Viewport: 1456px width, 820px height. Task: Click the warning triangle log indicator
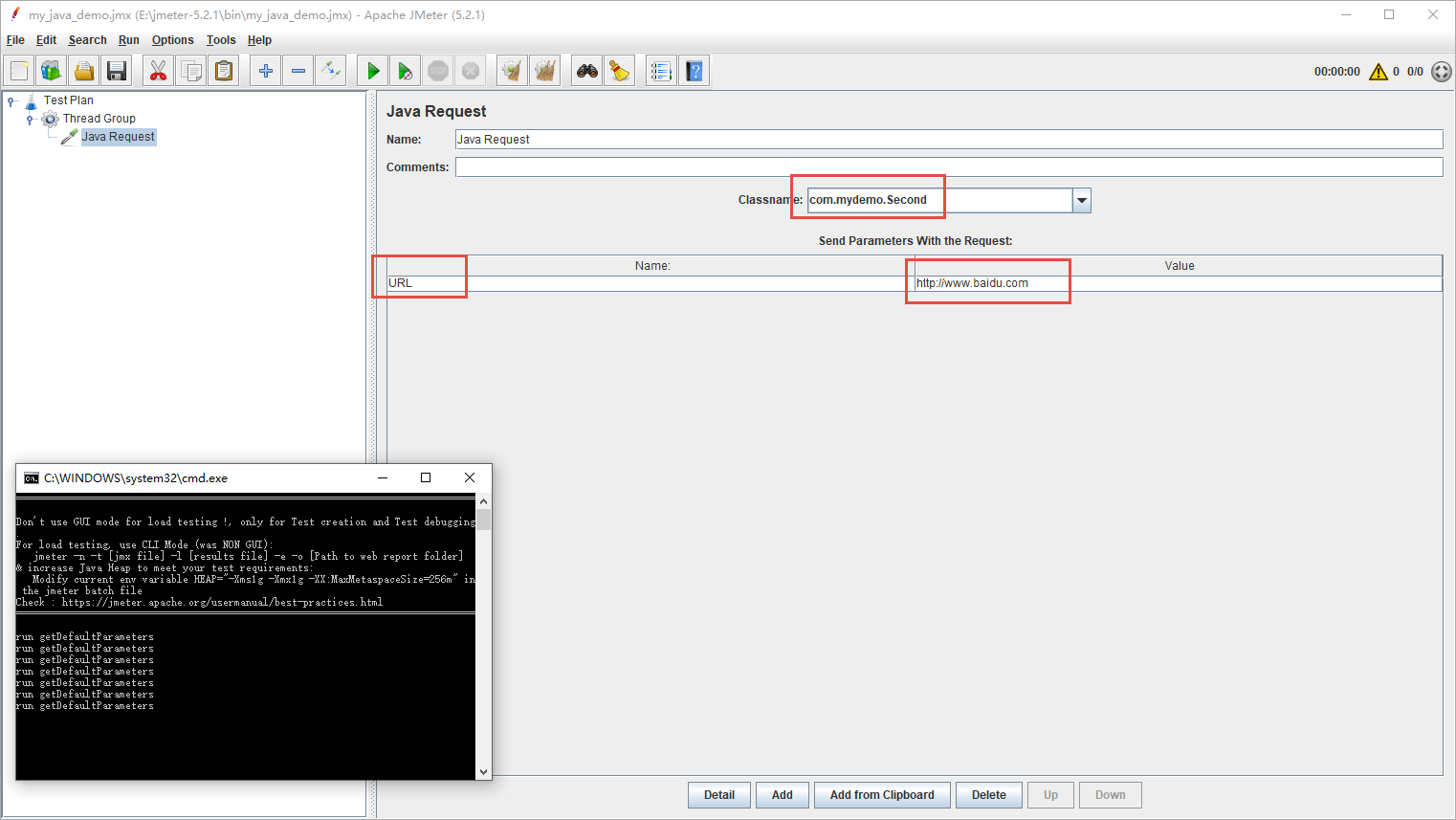(x=1378, y=72)
